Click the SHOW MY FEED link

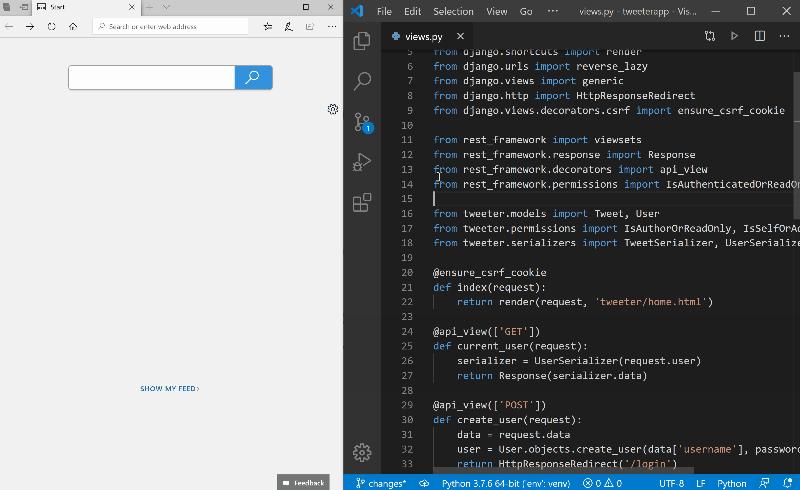click(170, 389)
